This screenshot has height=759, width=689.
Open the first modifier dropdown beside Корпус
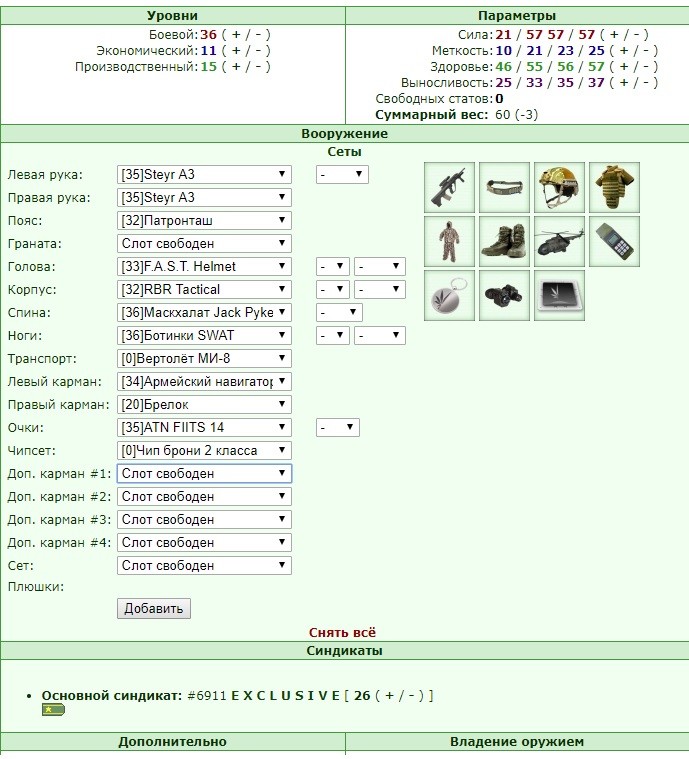[333, 289]
